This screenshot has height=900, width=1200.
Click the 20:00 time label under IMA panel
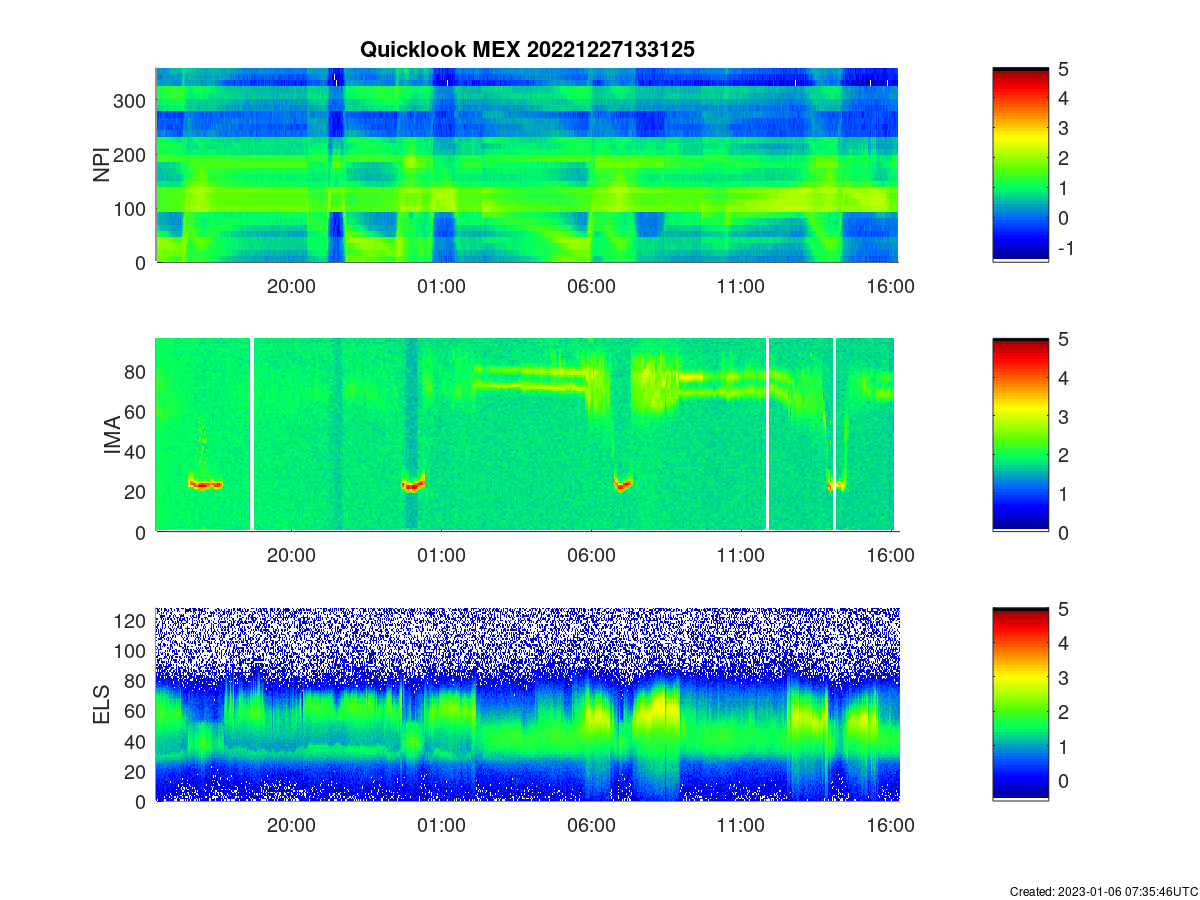[x=291, y=556]
